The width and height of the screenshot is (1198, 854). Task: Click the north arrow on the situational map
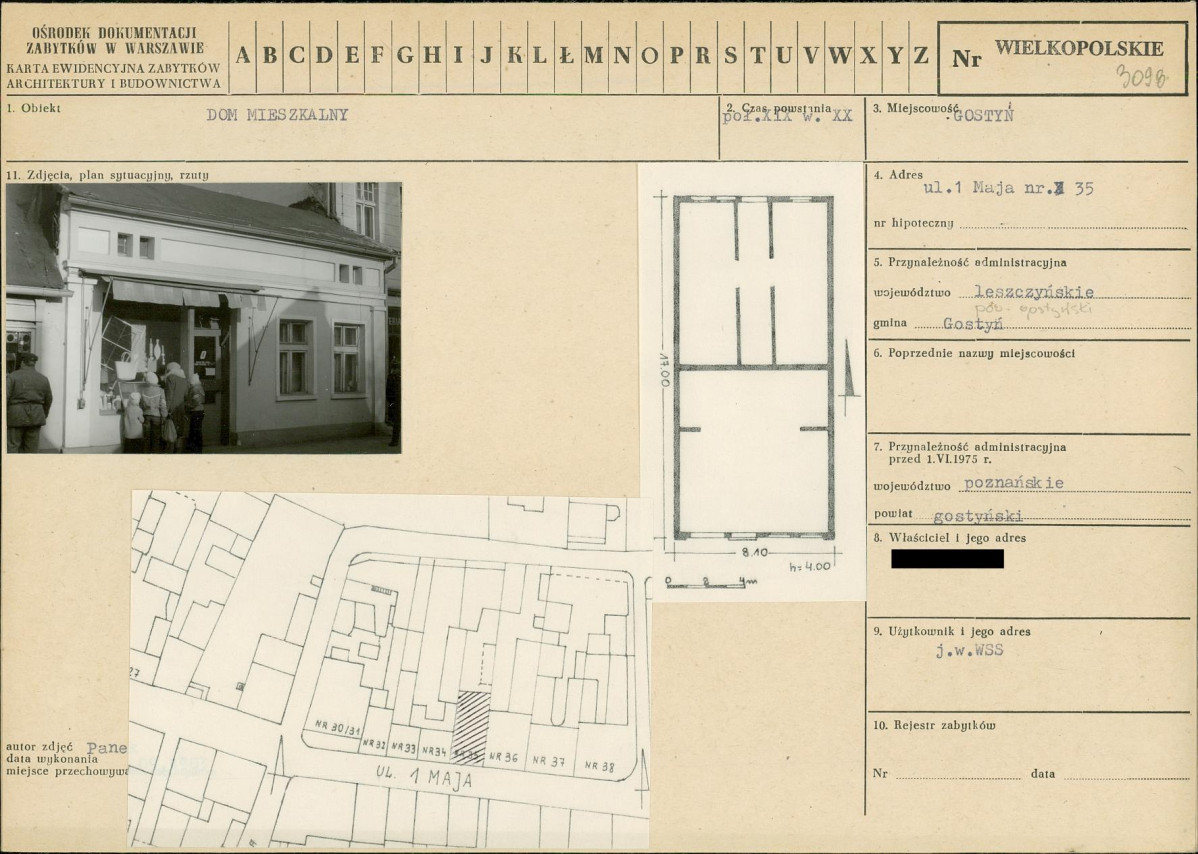641,777
